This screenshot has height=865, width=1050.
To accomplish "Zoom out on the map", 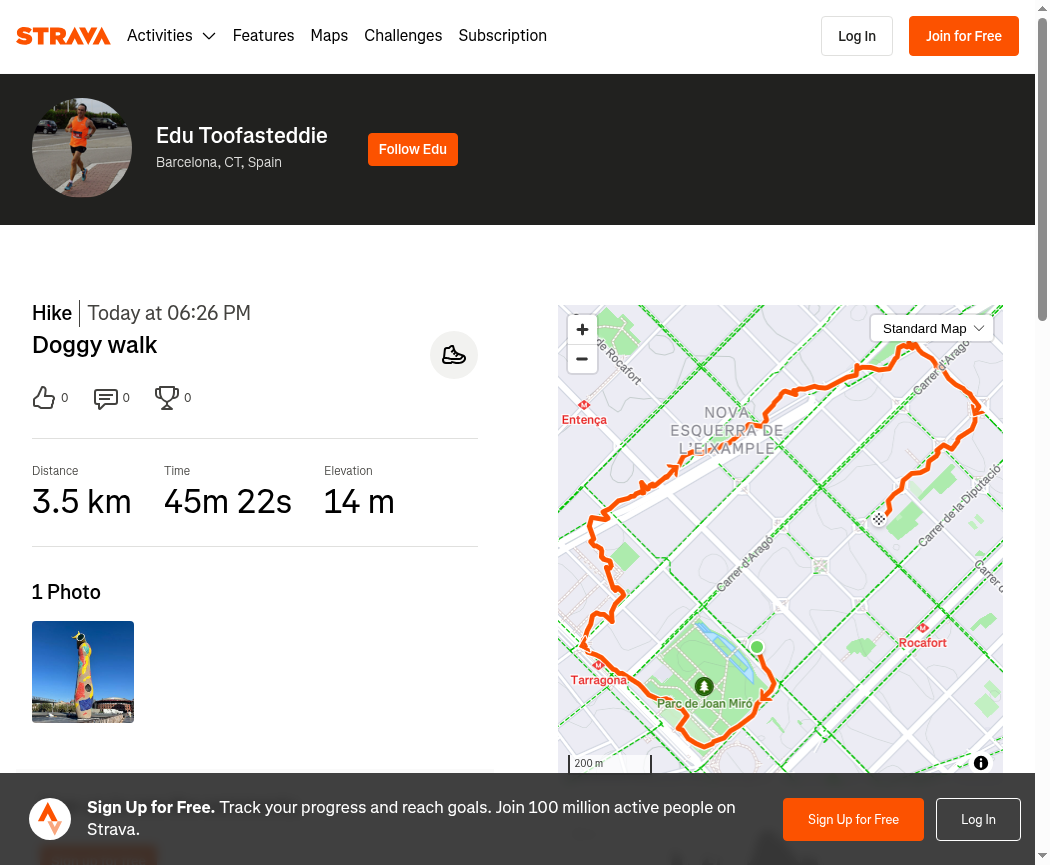I will click(x=582, y=359).
